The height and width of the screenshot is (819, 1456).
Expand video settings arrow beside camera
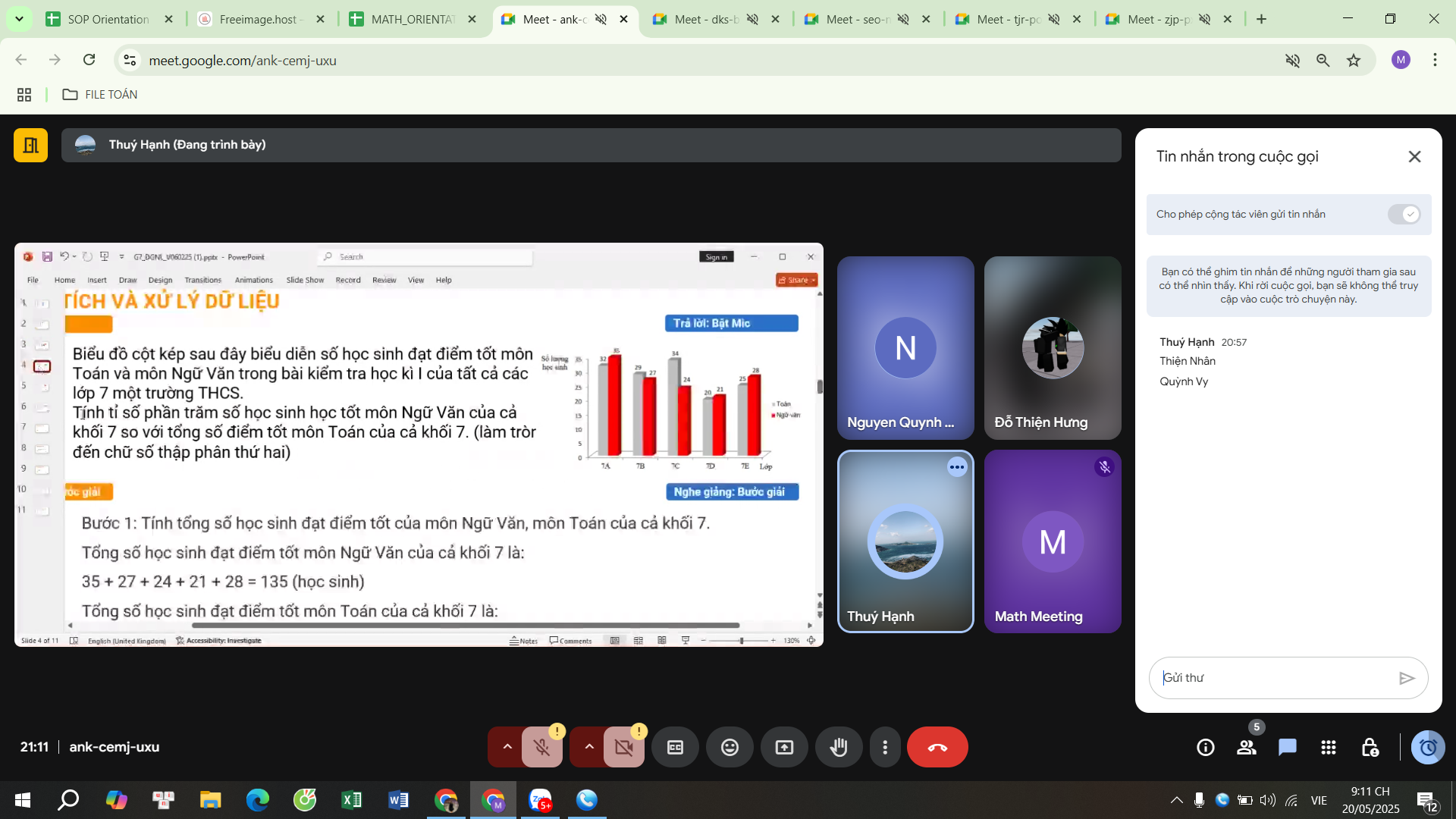pos(589,747)
